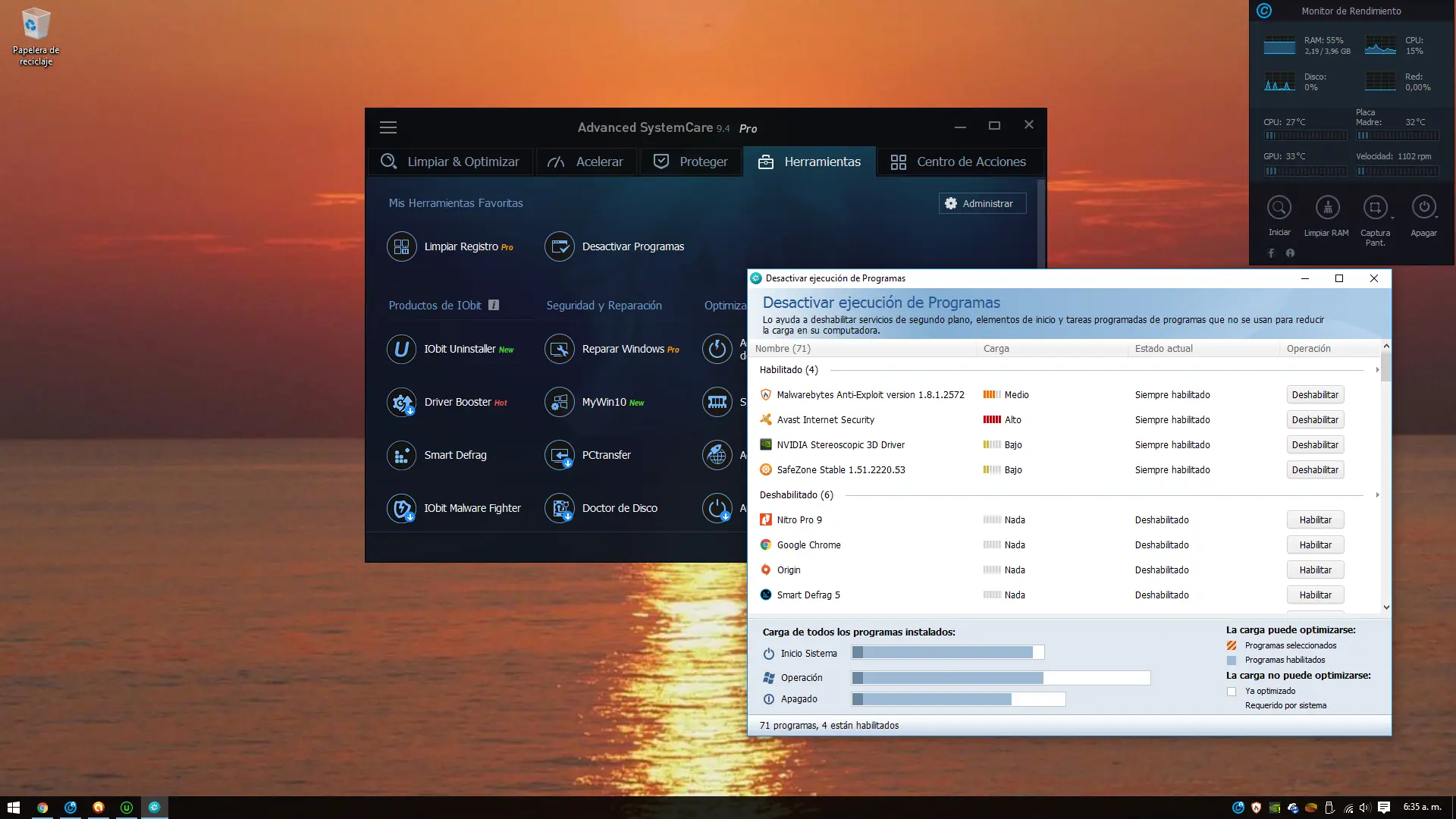Click the Inicio Sistema load bar
1456x819 pixels.
coord(946,652)
